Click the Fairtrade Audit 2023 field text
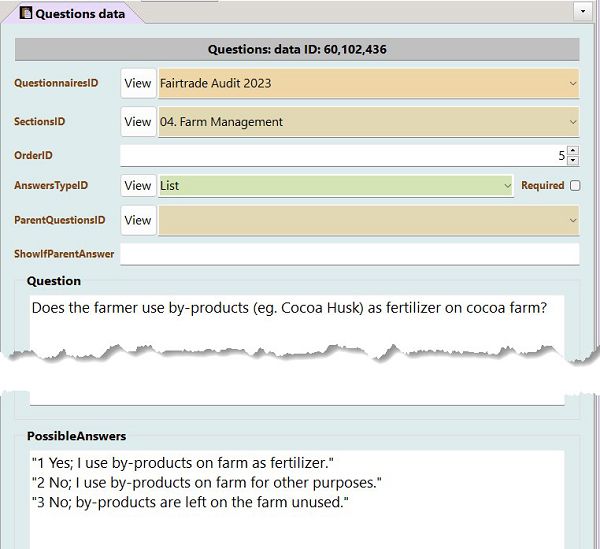 click(x=215, y=83)
